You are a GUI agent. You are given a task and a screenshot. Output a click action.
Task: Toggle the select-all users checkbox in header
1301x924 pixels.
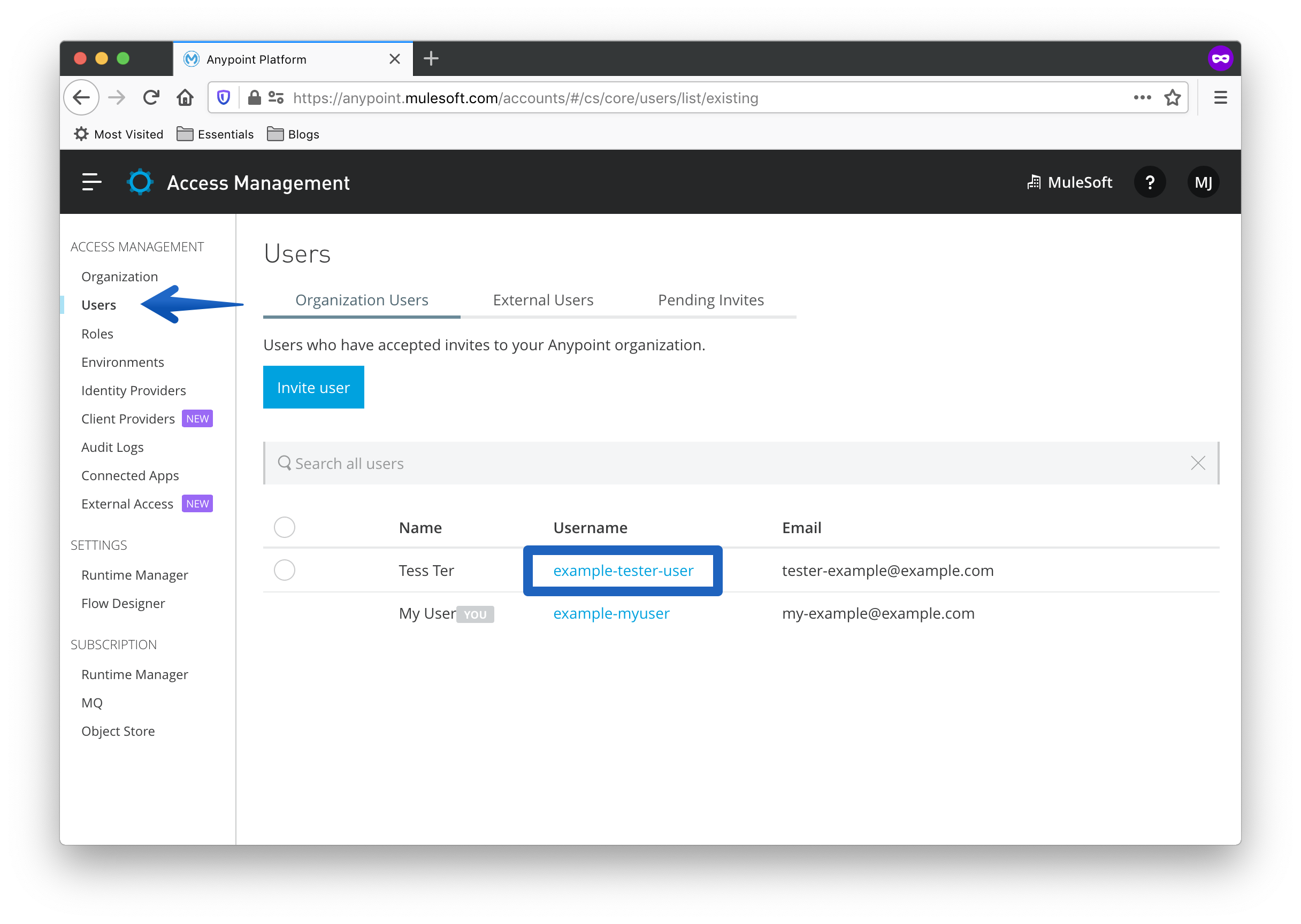tap(285, 527)
